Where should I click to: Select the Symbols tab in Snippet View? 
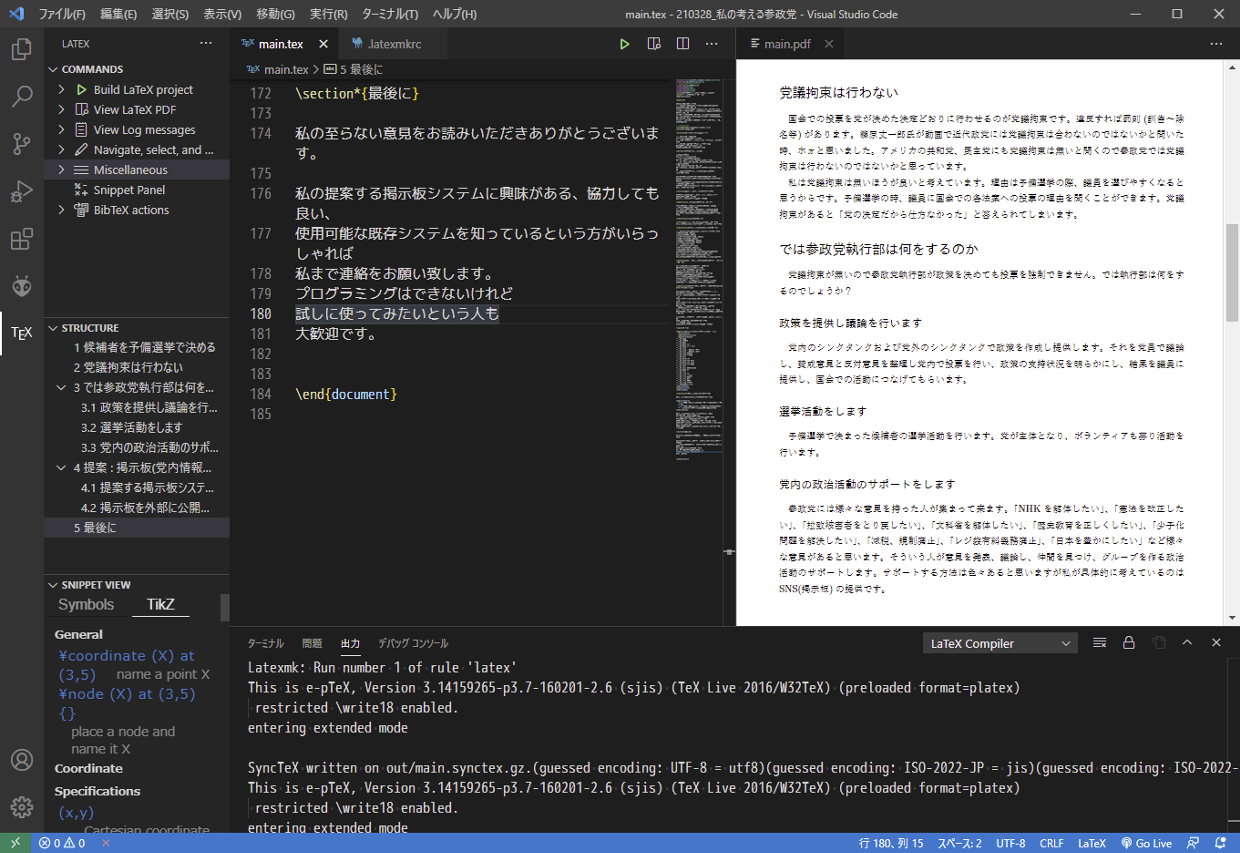(x=86, y=604)
